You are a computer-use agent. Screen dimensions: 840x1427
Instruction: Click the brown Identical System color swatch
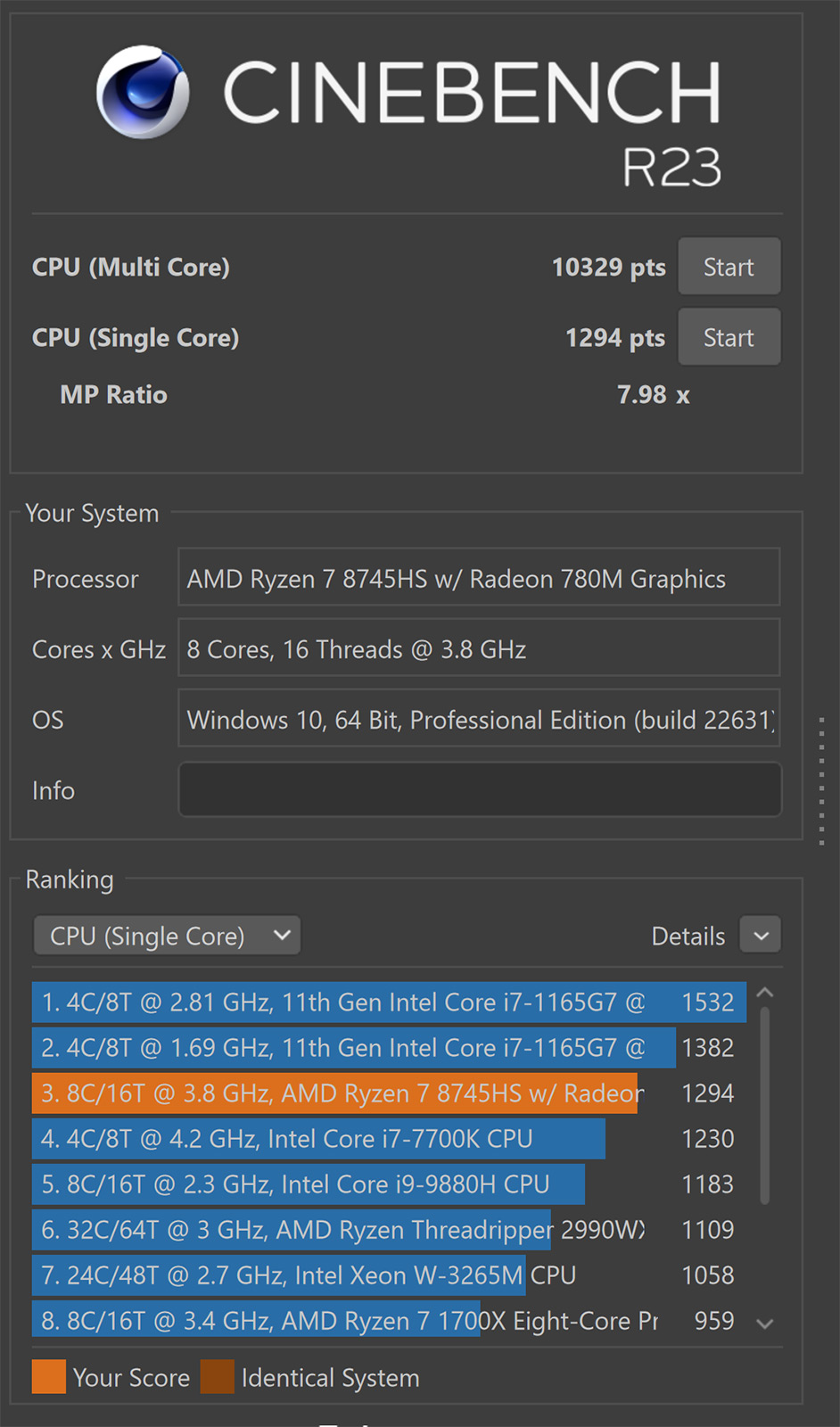point(218,1376)
